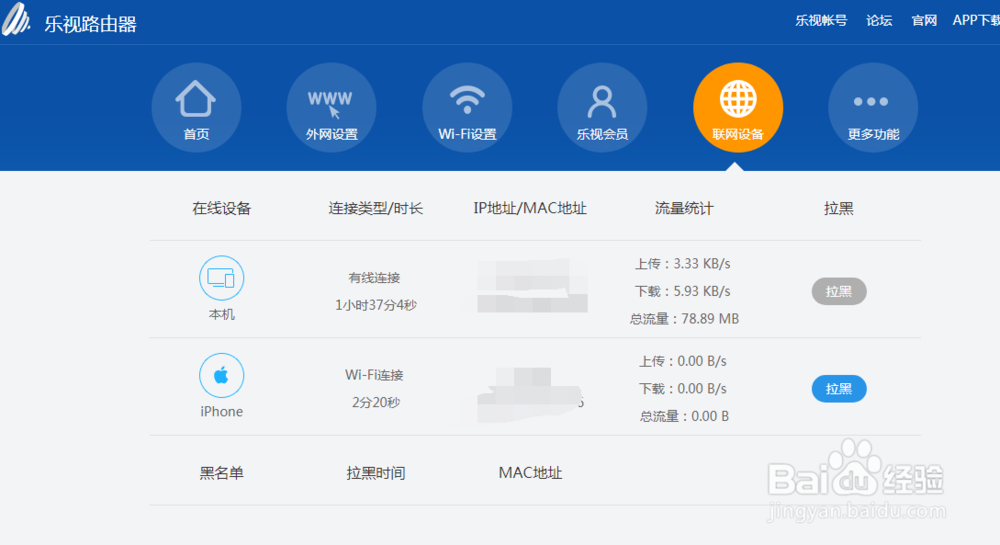Viewport: 1000px width, 545px height.
Task: Click the 拉黑 column header
Action: [839, 208]
